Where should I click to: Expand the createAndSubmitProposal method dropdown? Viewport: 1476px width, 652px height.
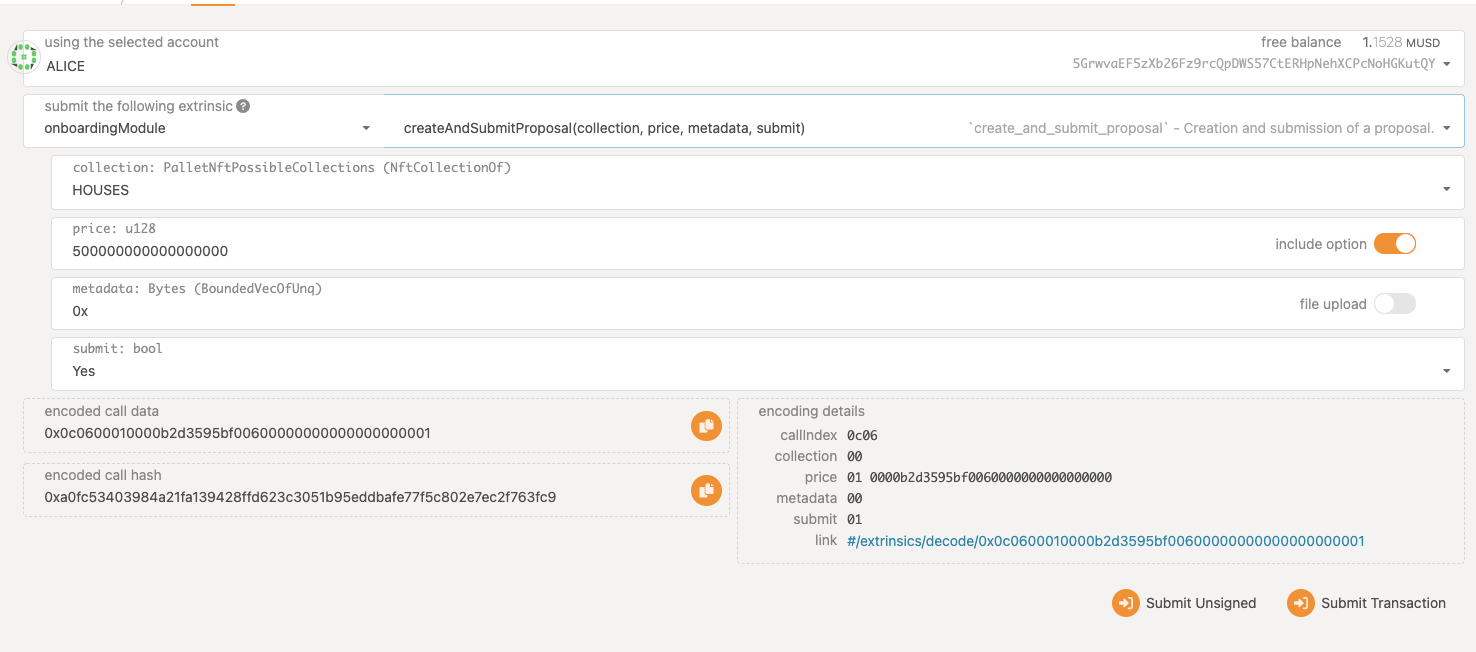click(1446, 127)
